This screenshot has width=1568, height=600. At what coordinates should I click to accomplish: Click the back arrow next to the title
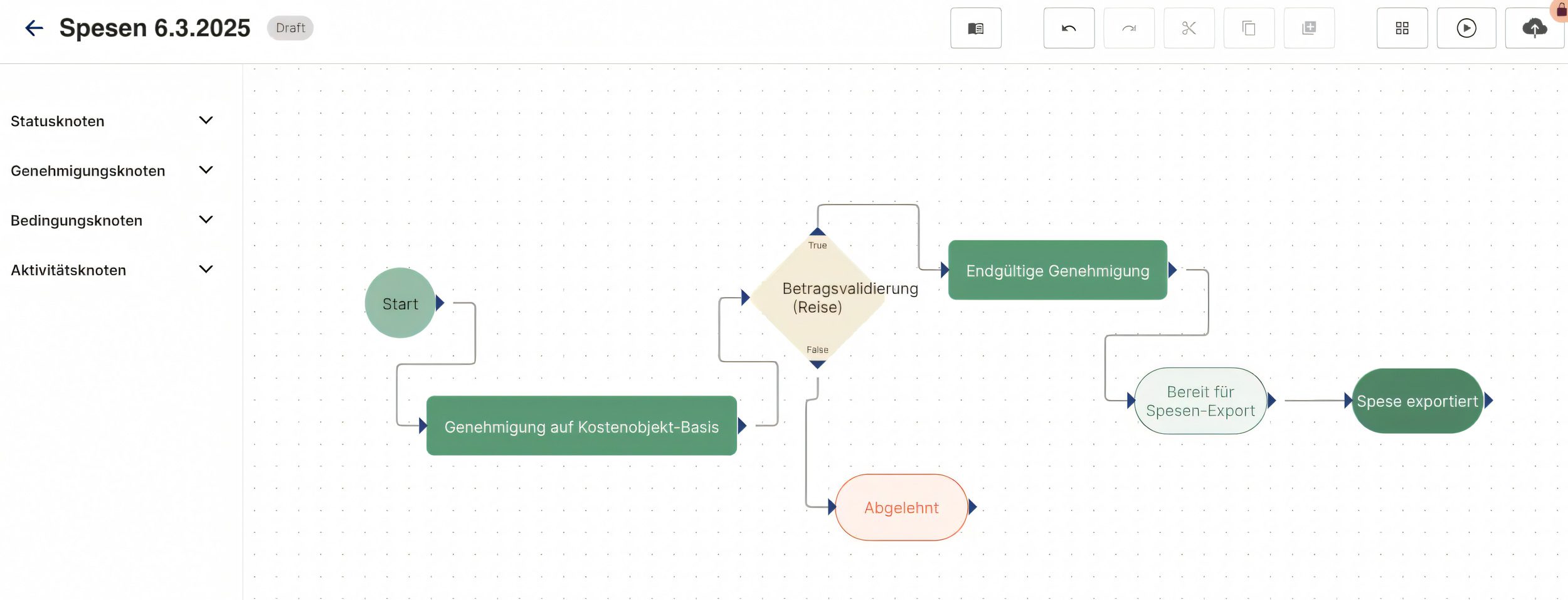(34, 28)
